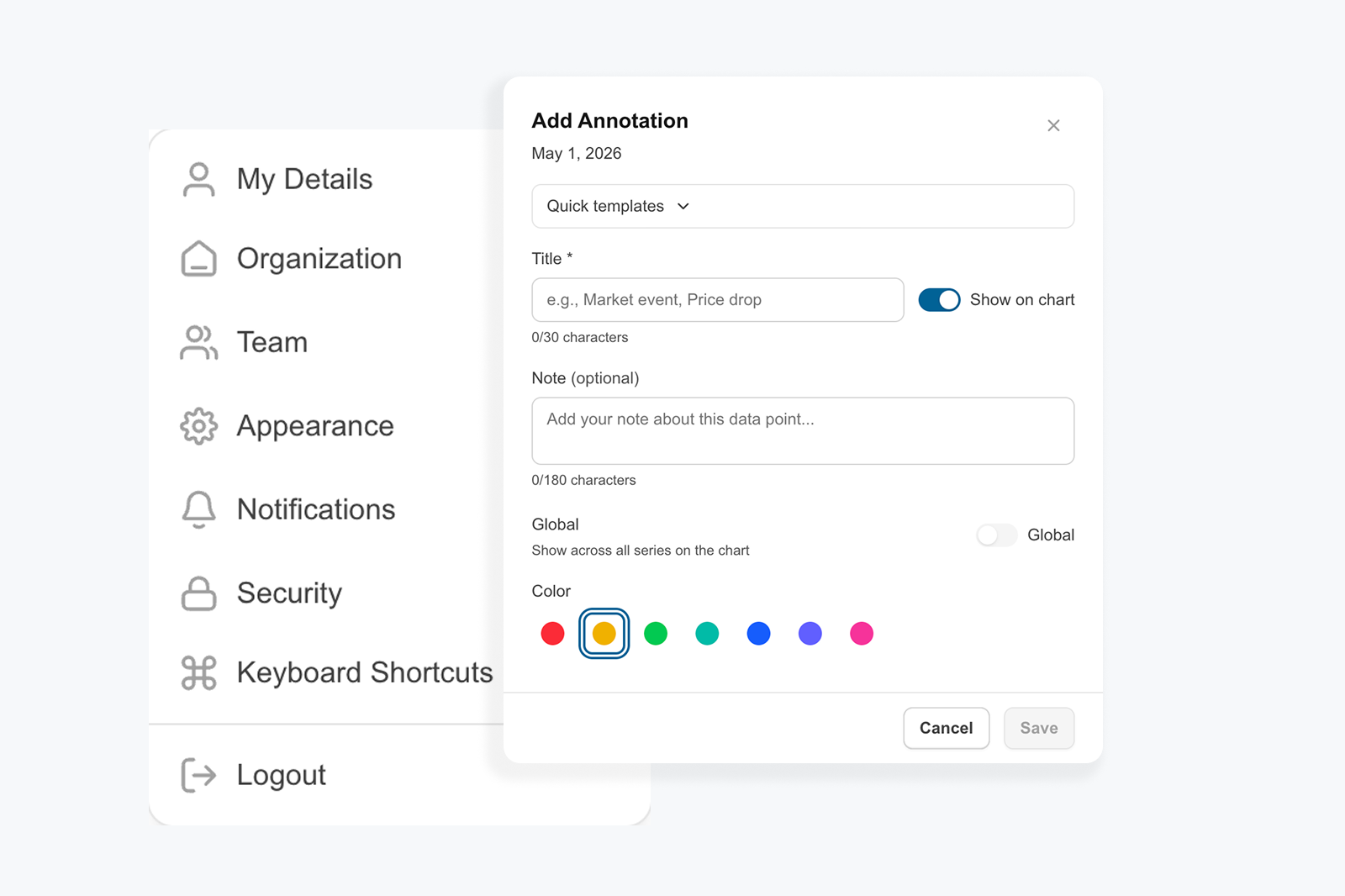Screen dimensions: 1345x896
Task: Select the yellow color swatch
Action: pos(604,634)
